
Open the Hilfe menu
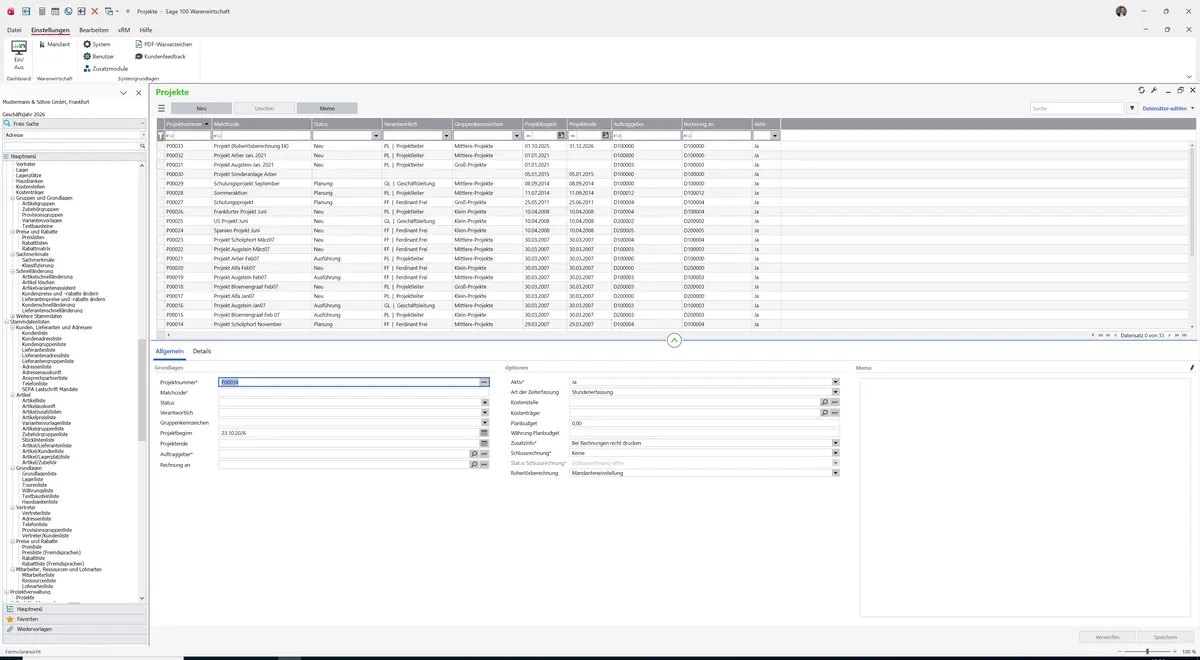pyautogui.click(x=145, y=30)
